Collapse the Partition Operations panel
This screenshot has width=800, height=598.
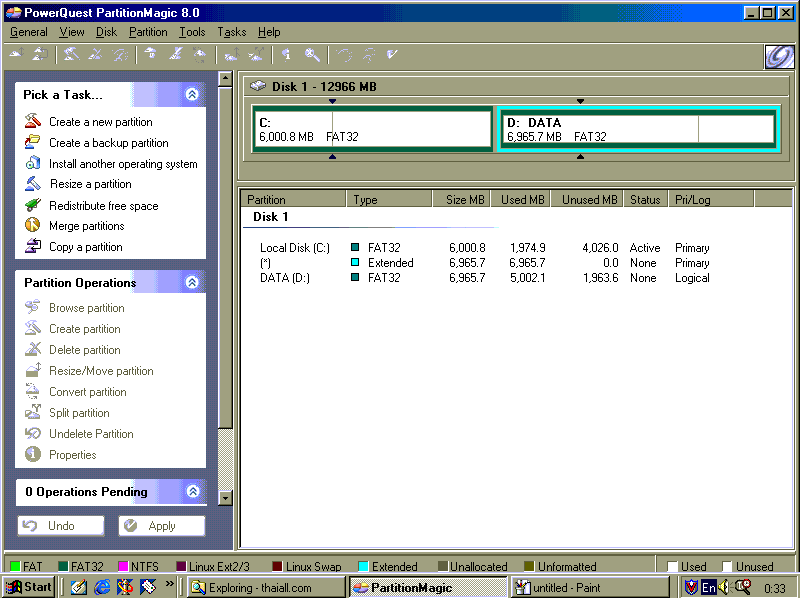(192, 283)
